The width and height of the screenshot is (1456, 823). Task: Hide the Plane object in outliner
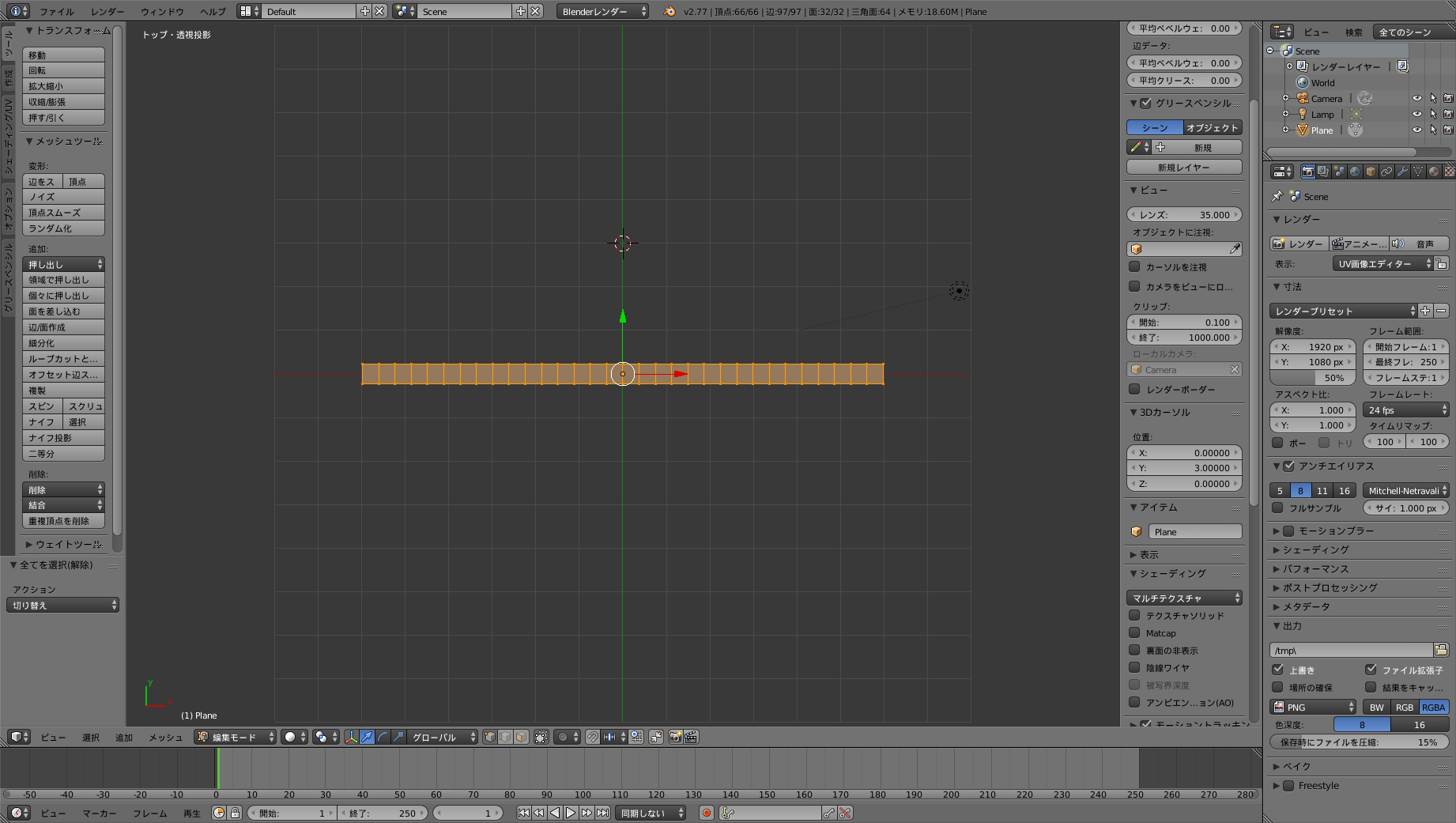(x=1416, y=130)
